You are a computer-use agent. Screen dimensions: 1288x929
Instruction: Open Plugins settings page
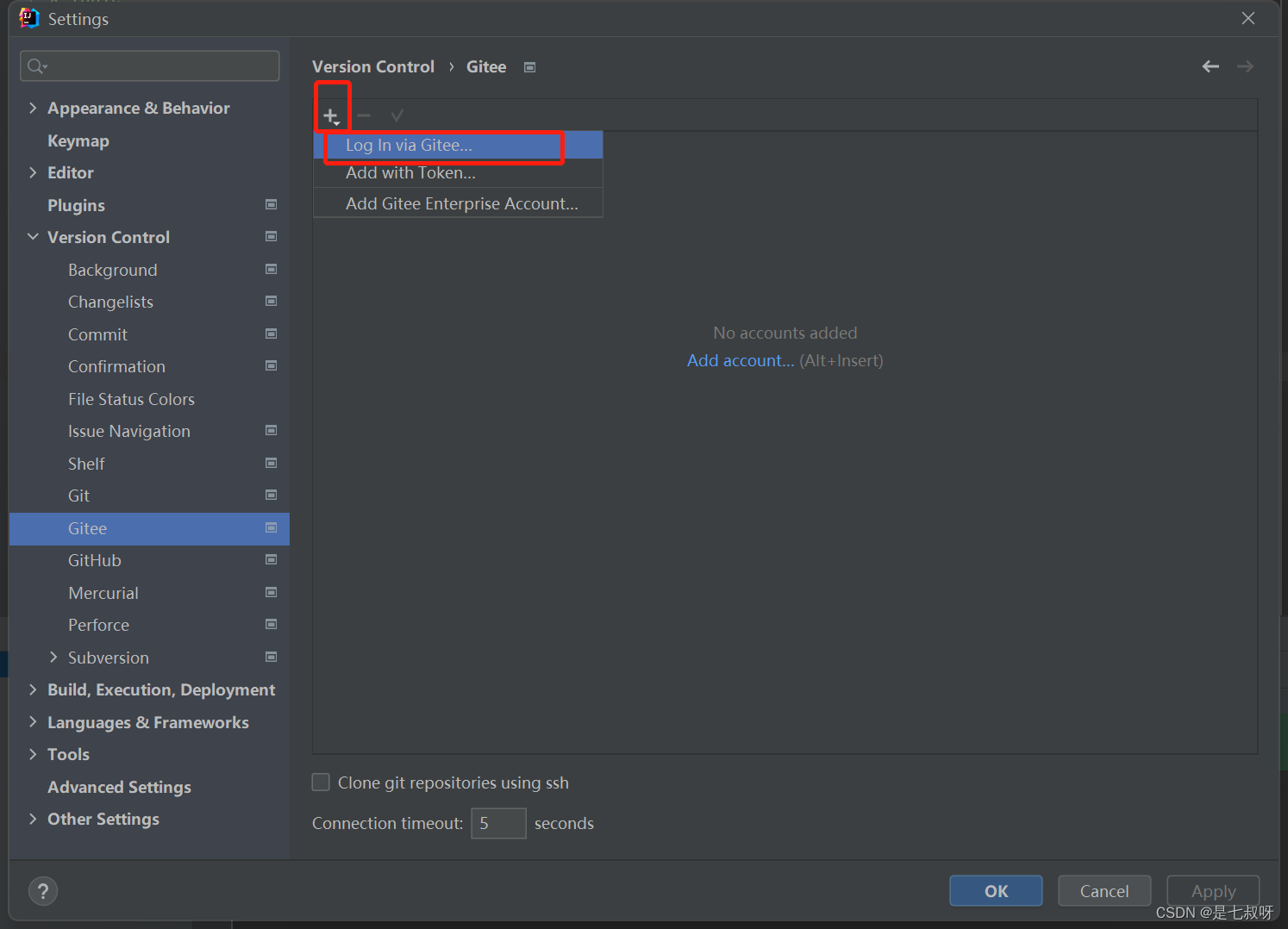76,205
